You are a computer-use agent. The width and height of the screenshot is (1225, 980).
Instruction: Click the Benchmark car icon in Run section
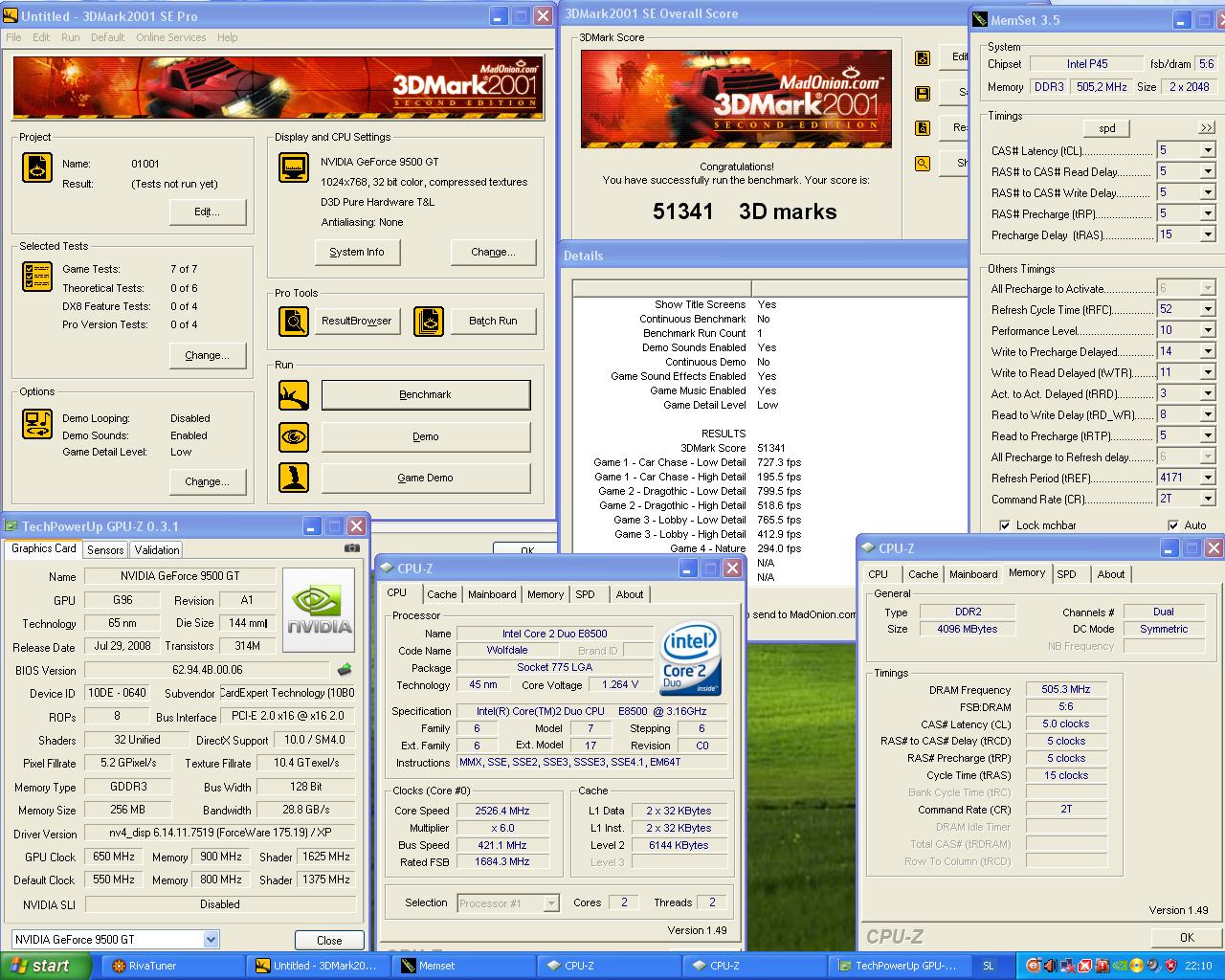click(294, 394)
